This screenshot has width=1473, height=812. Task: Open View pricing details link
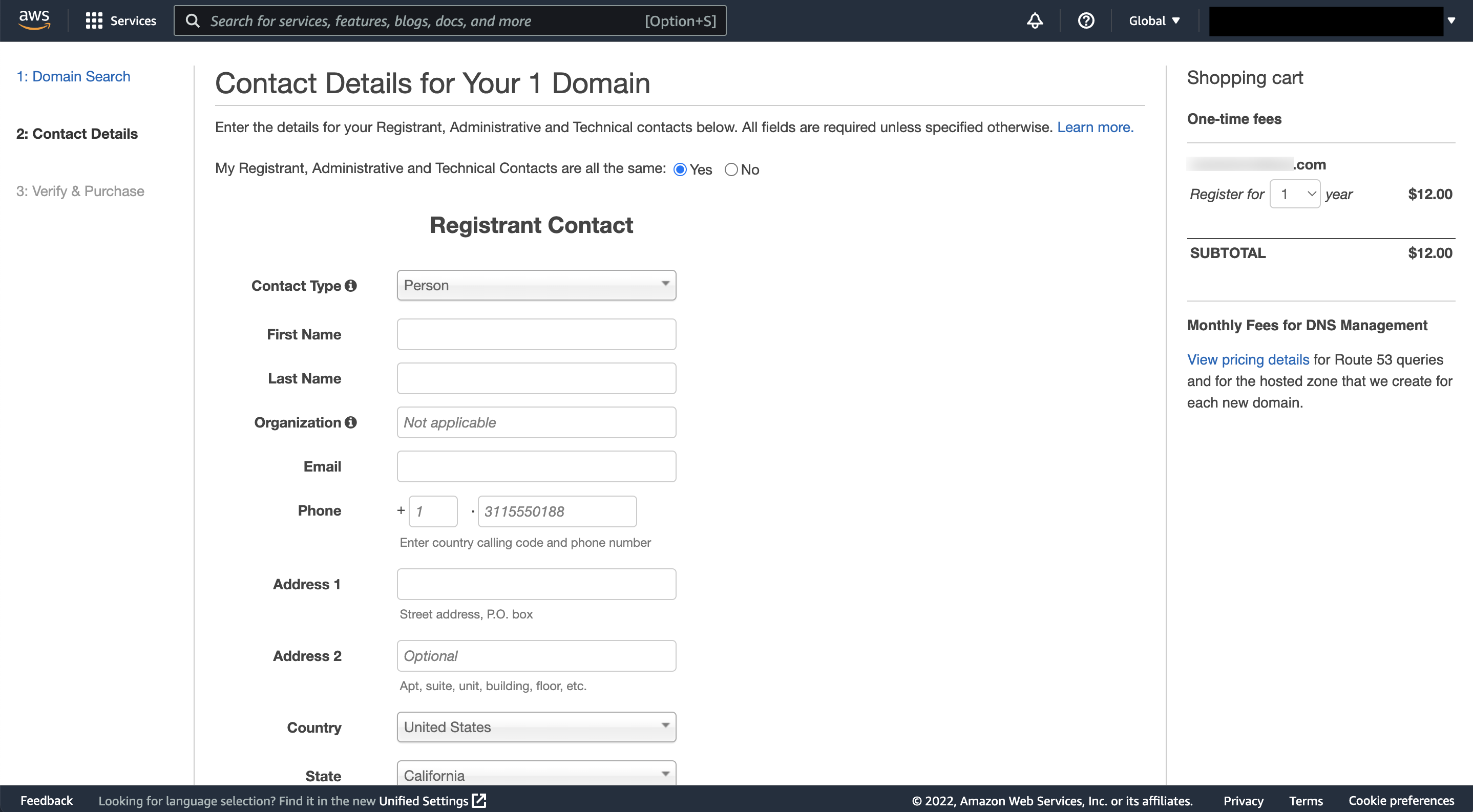coord(1248,359)
